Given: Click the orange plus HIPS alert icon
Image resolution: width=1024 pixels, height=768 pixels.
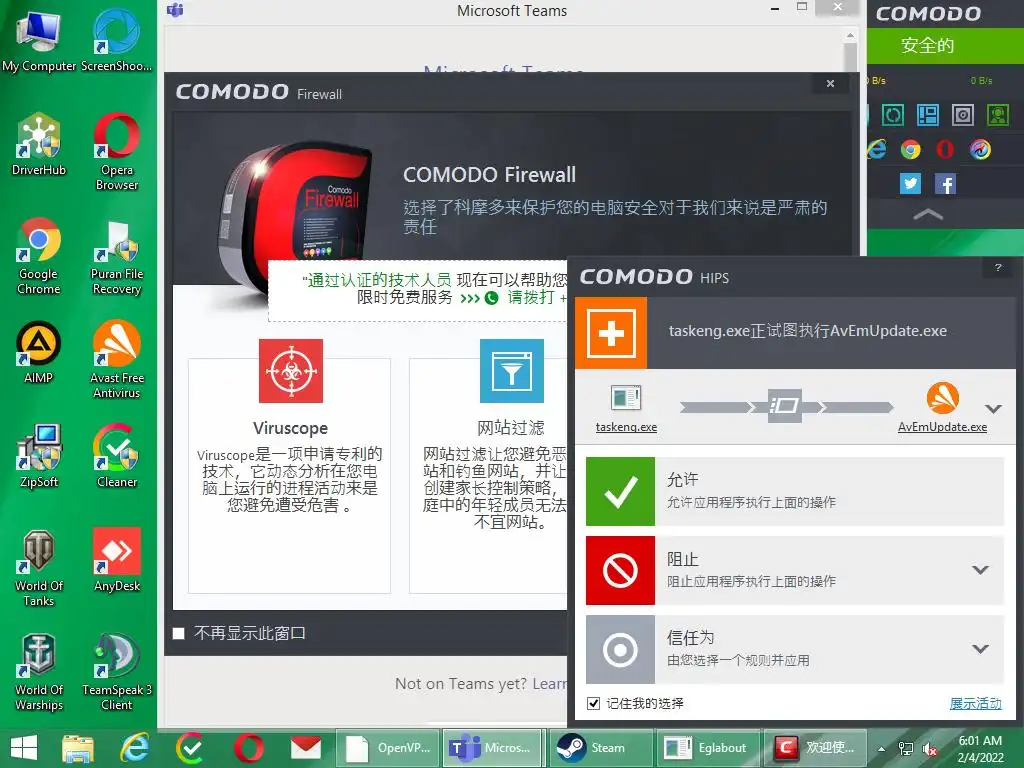Looking at the screenshot, I should coord(611,334).
